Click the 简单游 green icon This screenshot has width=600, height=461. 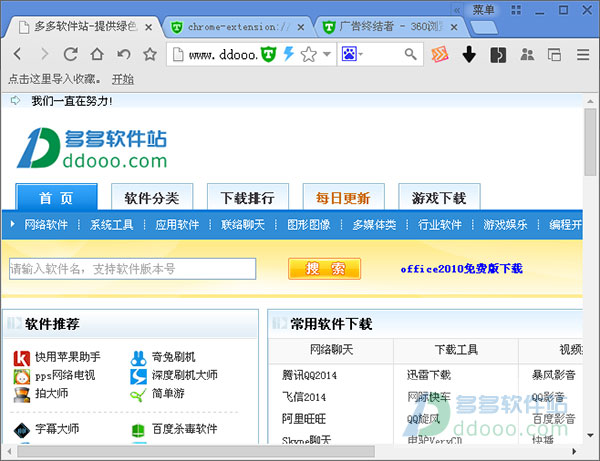138,395
